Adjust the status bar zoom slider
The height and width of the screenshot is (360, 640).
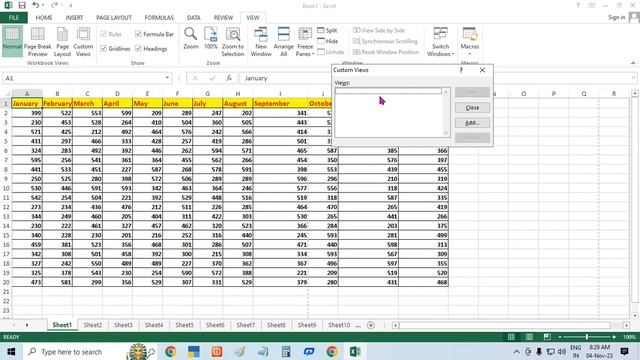coord(587,337)
